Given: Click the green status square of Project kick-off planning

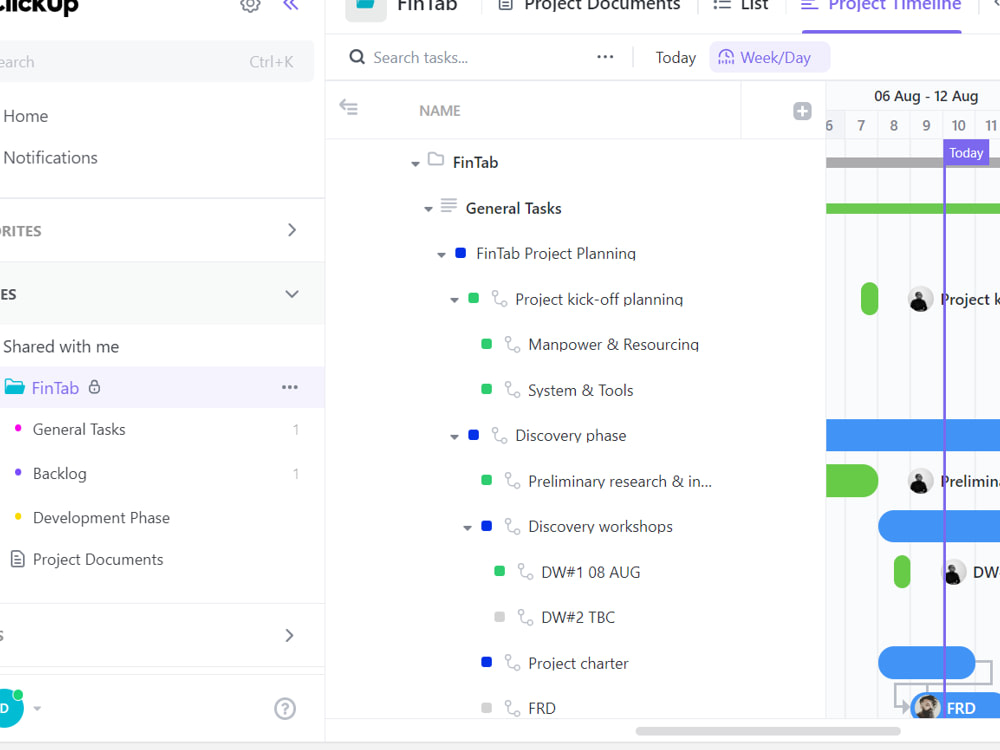Looking at the screenshot, I should 473,298.
